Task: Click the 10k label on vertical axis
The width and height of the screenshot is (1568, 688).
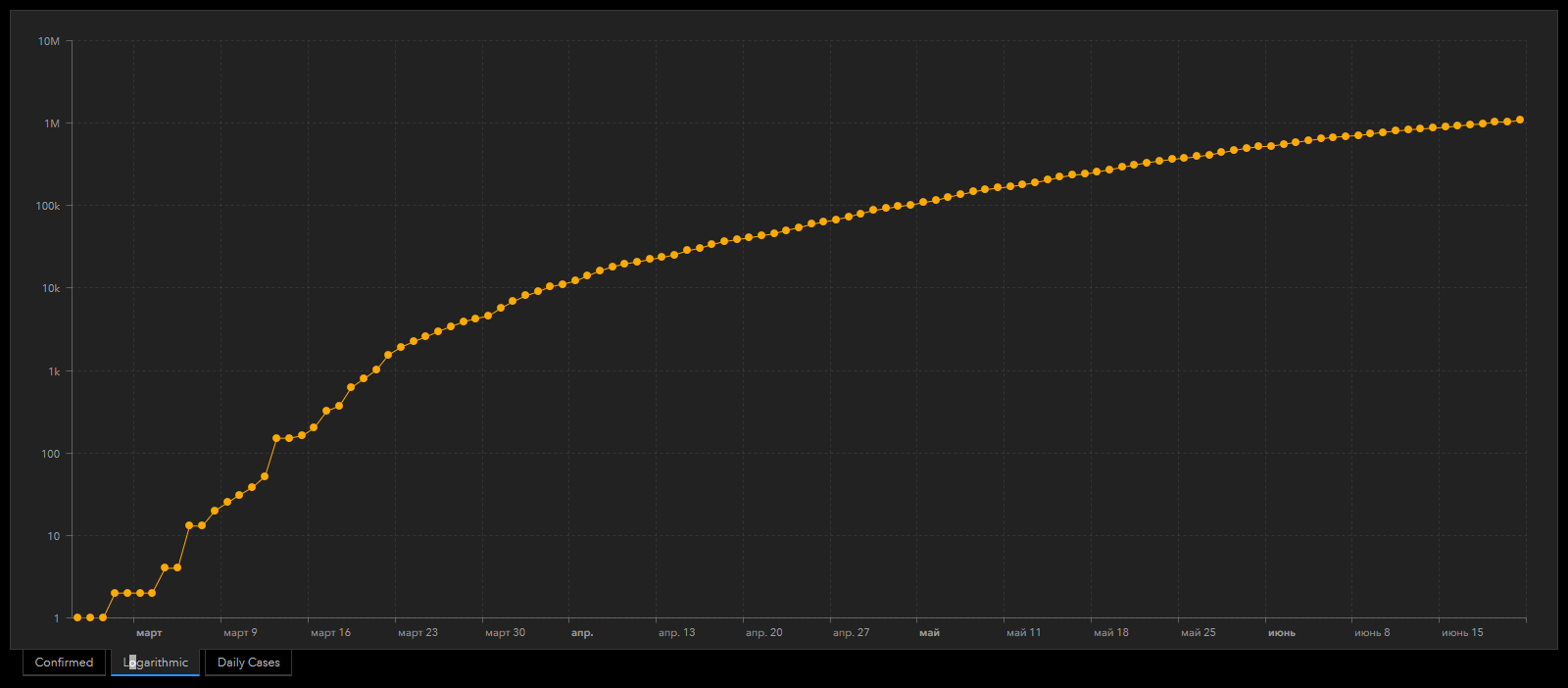Action: point(50,288)
